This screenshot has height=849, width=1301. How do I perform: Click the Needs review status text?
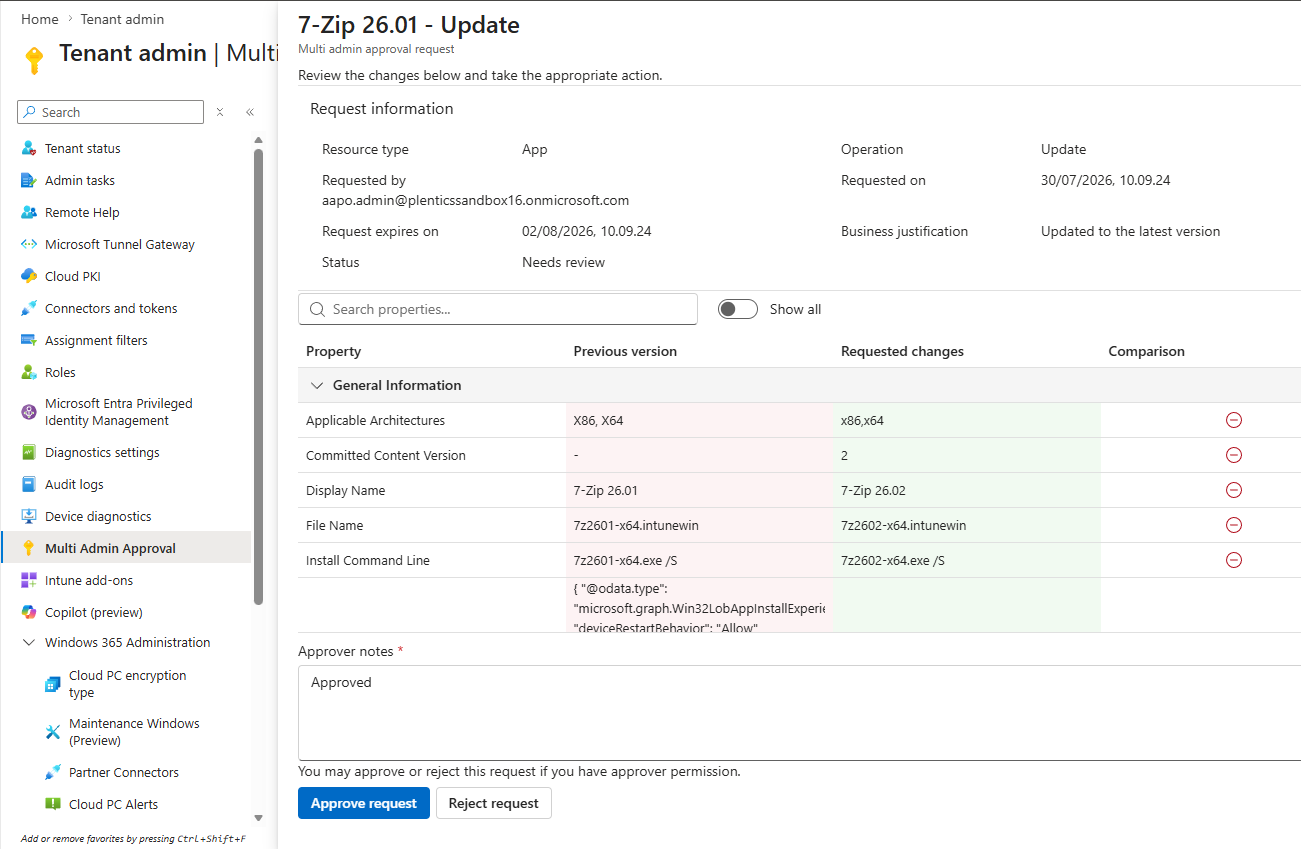(563, 262)
